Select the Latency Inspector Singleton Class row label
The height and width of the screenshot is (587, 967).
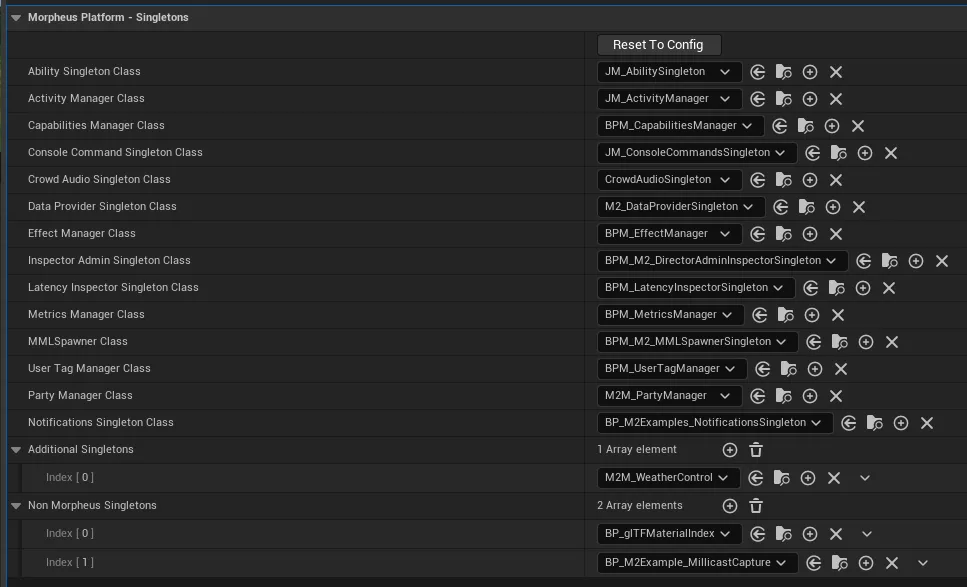[113, 288]
